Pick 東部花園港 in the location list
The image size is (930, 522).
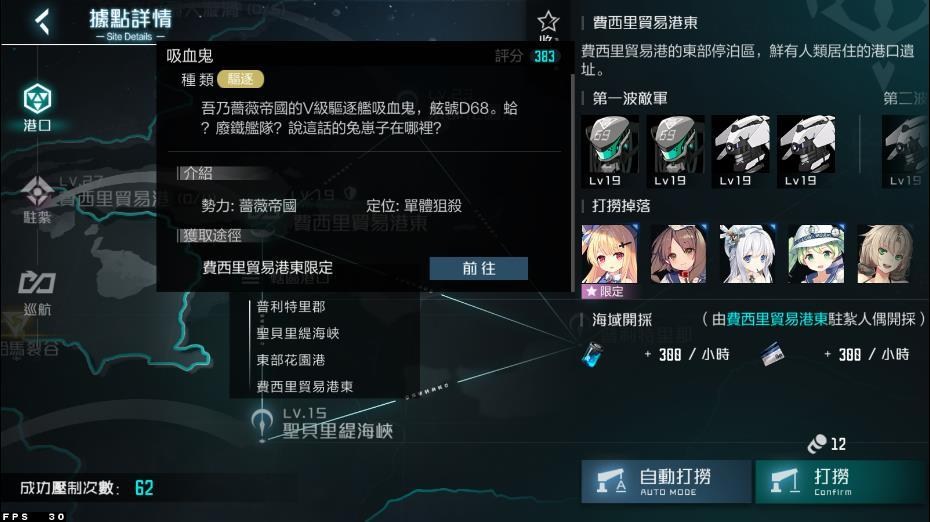pyautogui.click(x=291, y=360)
